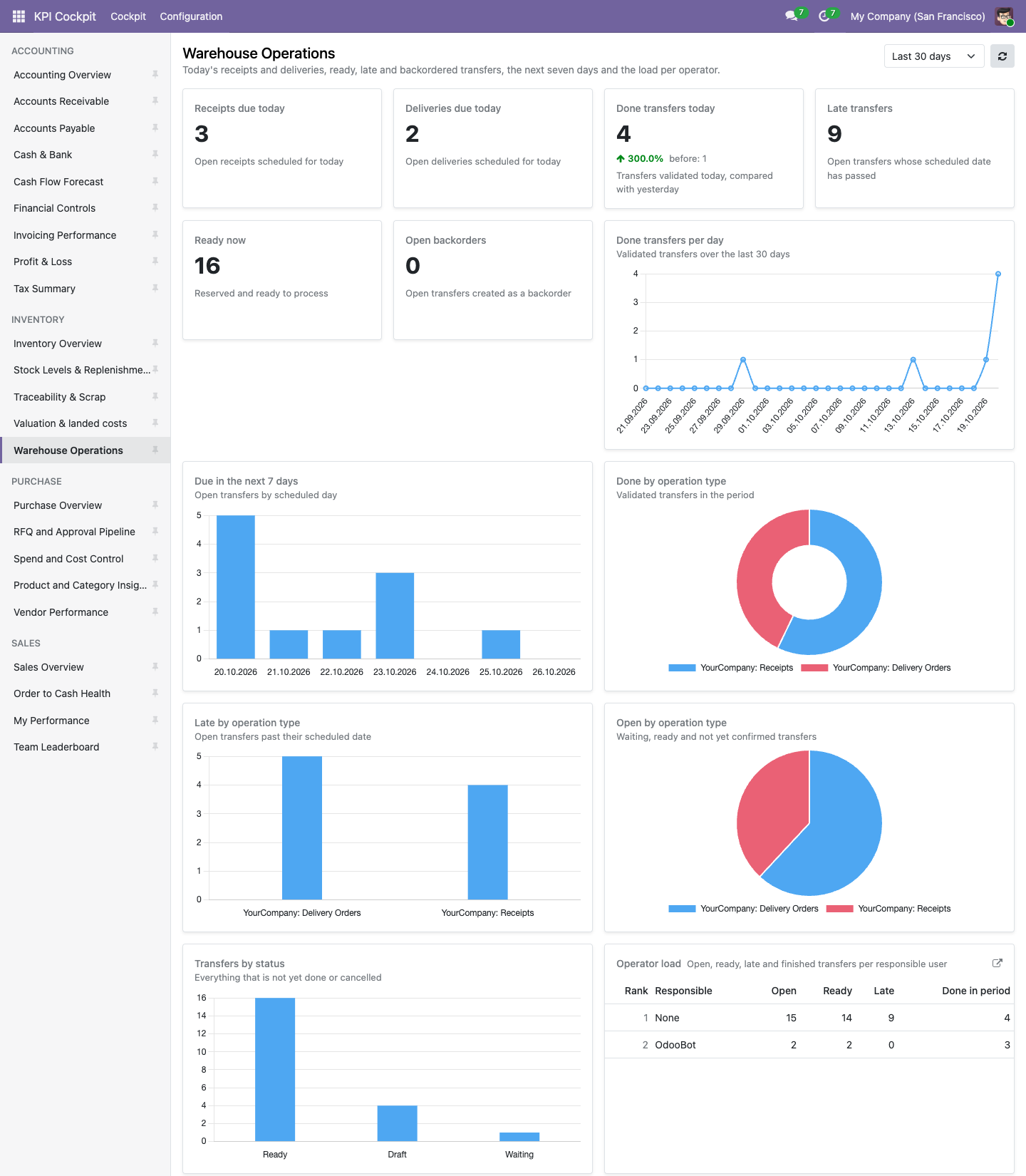
Task: Pin the Order to Cash Health item
Action: coord(155,693)
